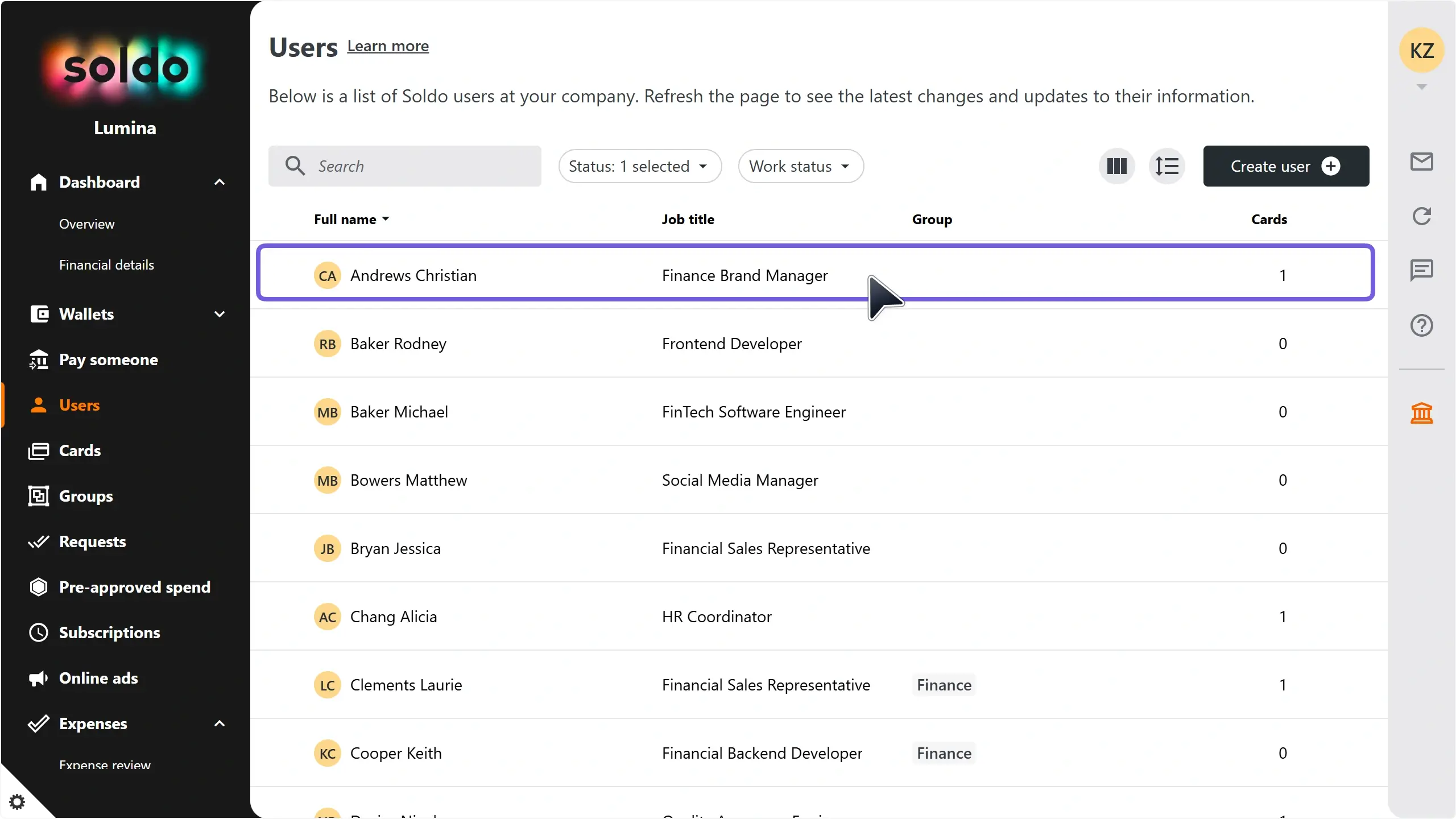
Task: Click the KZ profile avatar
Action: (x=1421, y=51)
